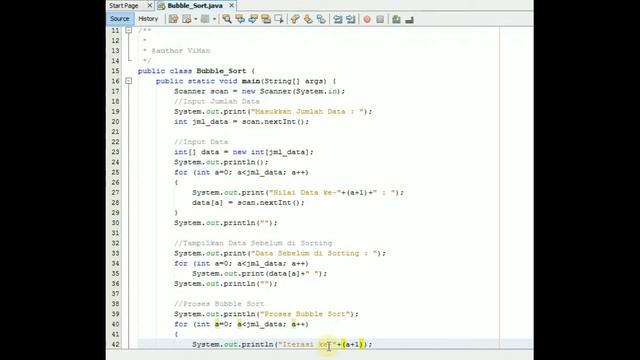Image resolution: width=640 pixels, height=360 pixels.
Task: Click the '@author ViMan' comment on line 13
Action: pyautogui.click(x=181, y=51)
